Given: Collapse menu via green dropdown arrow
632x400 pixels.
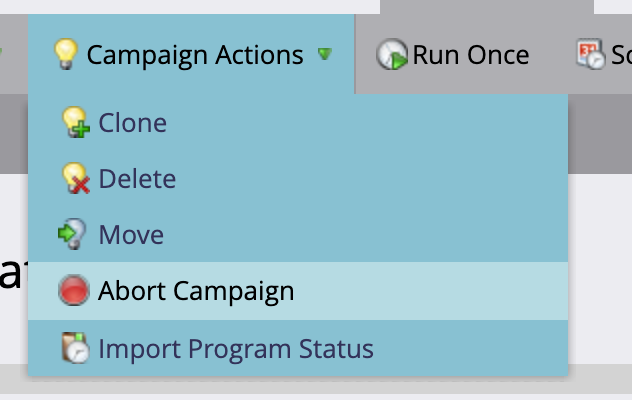Looking at the screenshot, I should click(x=324, y=53).
